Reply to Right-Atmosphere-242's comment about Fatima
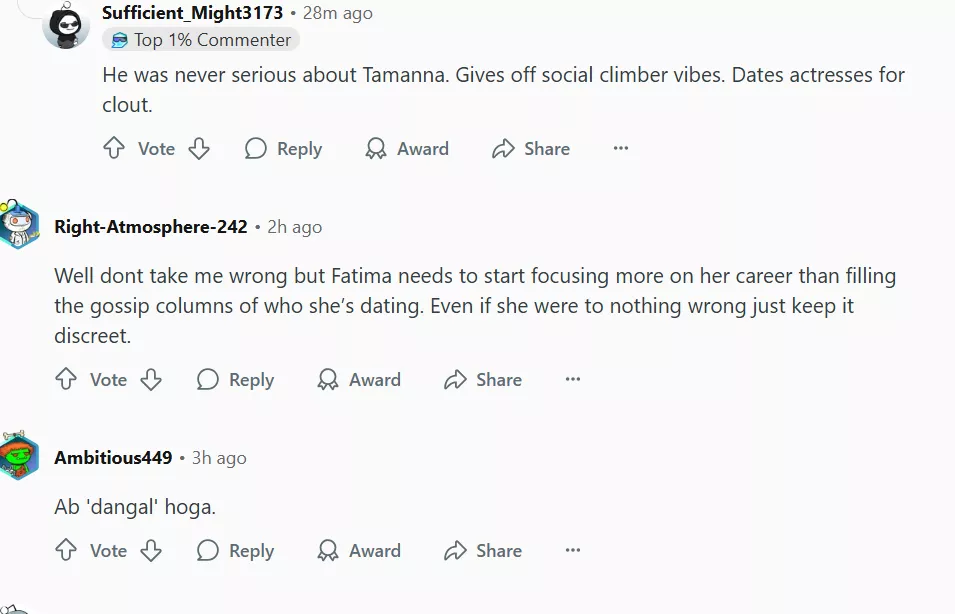This screenshot has height=614, width=955. 236,380
